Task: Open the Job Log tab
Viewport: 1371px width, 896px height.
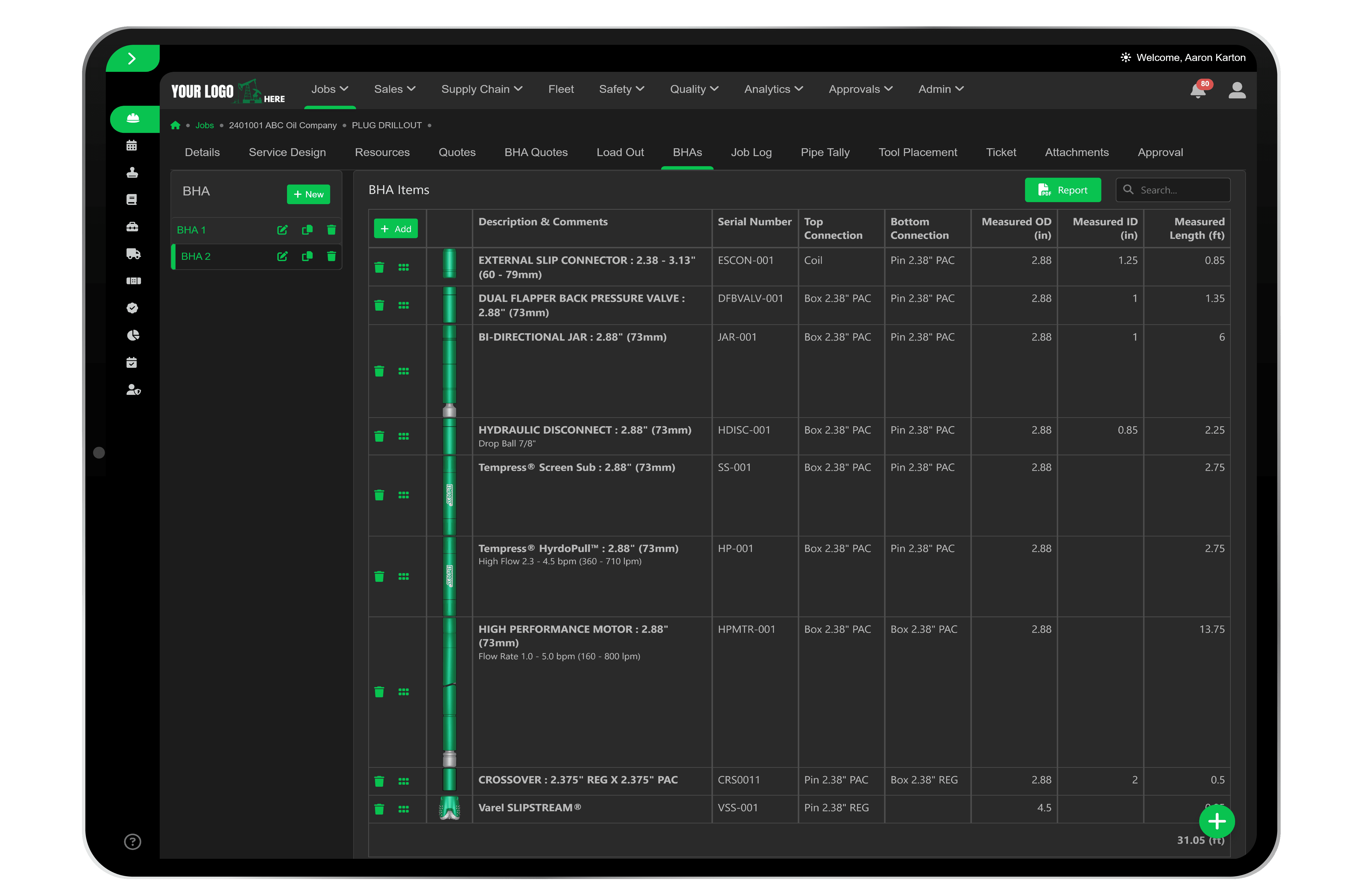Action: [x=751, y=152]
